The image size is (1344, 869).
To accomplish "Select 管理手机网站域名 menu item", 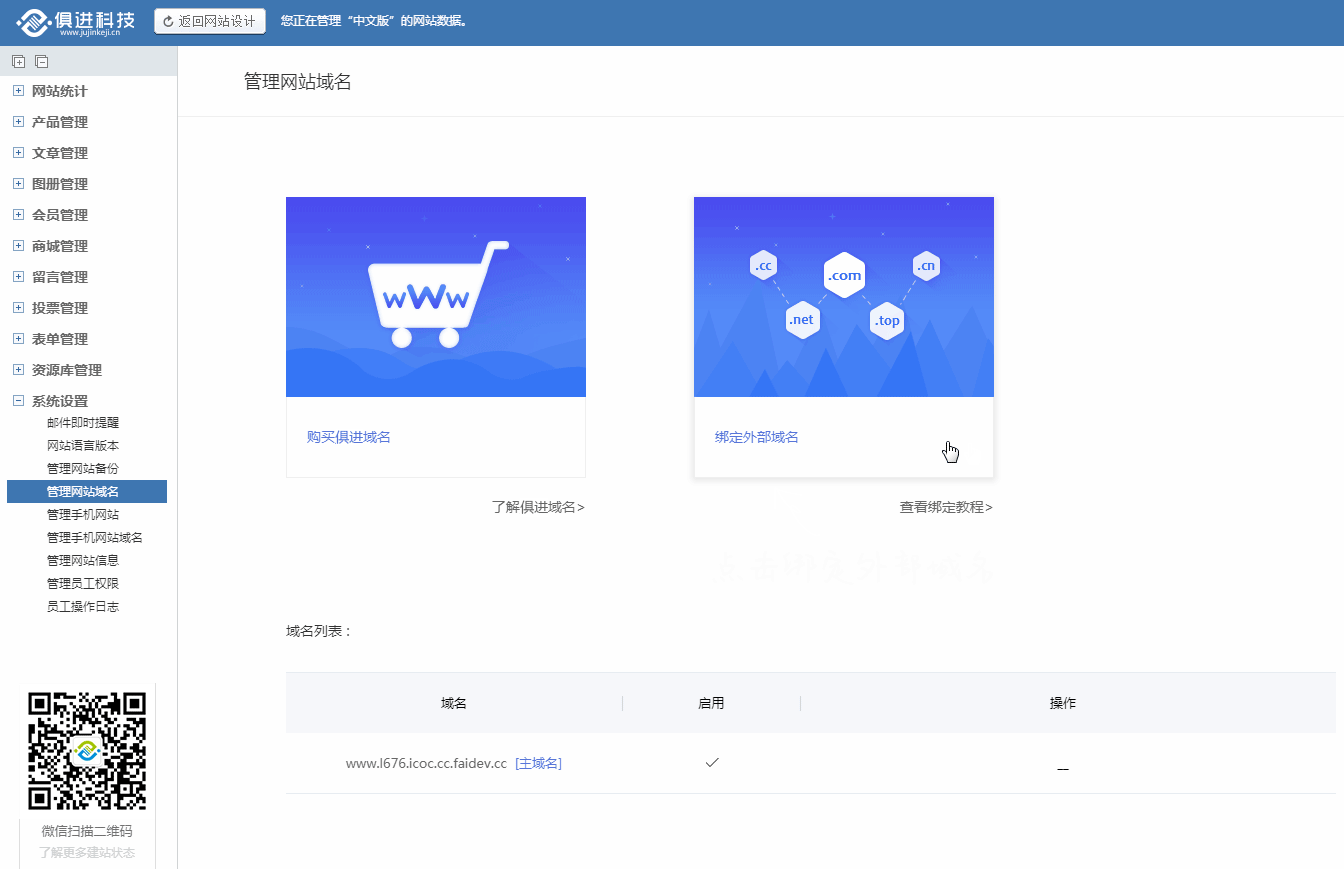I will 95,537.
